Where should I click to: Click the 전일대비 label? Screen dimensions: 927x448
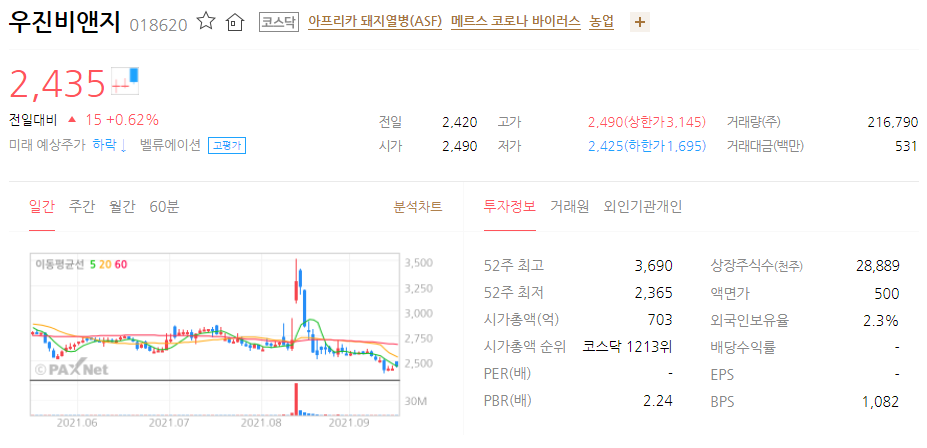point(33,121)
